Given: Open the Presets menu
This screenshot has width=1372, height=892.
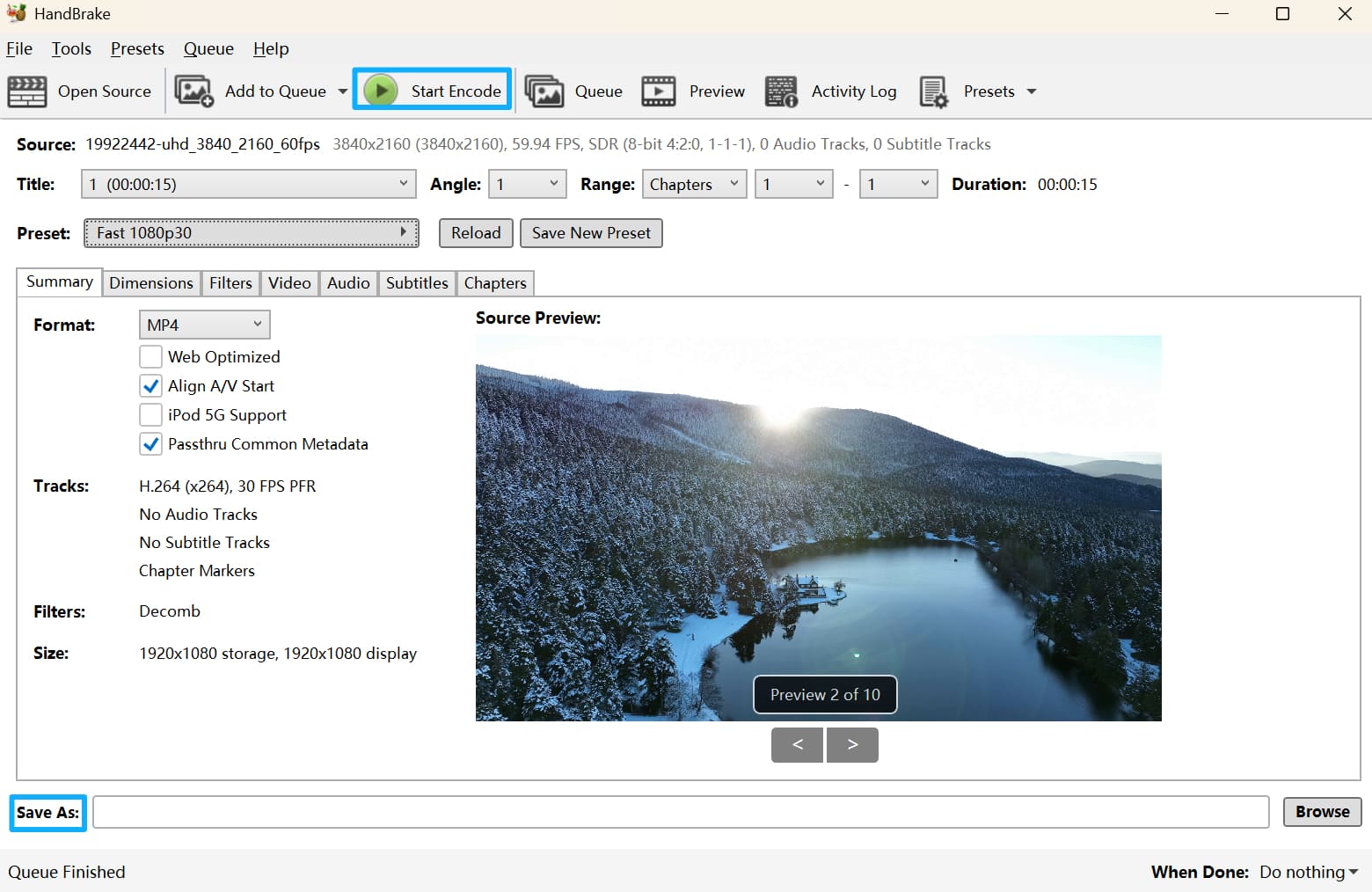Looking at the screenshot, I should [x=136, y=48].
